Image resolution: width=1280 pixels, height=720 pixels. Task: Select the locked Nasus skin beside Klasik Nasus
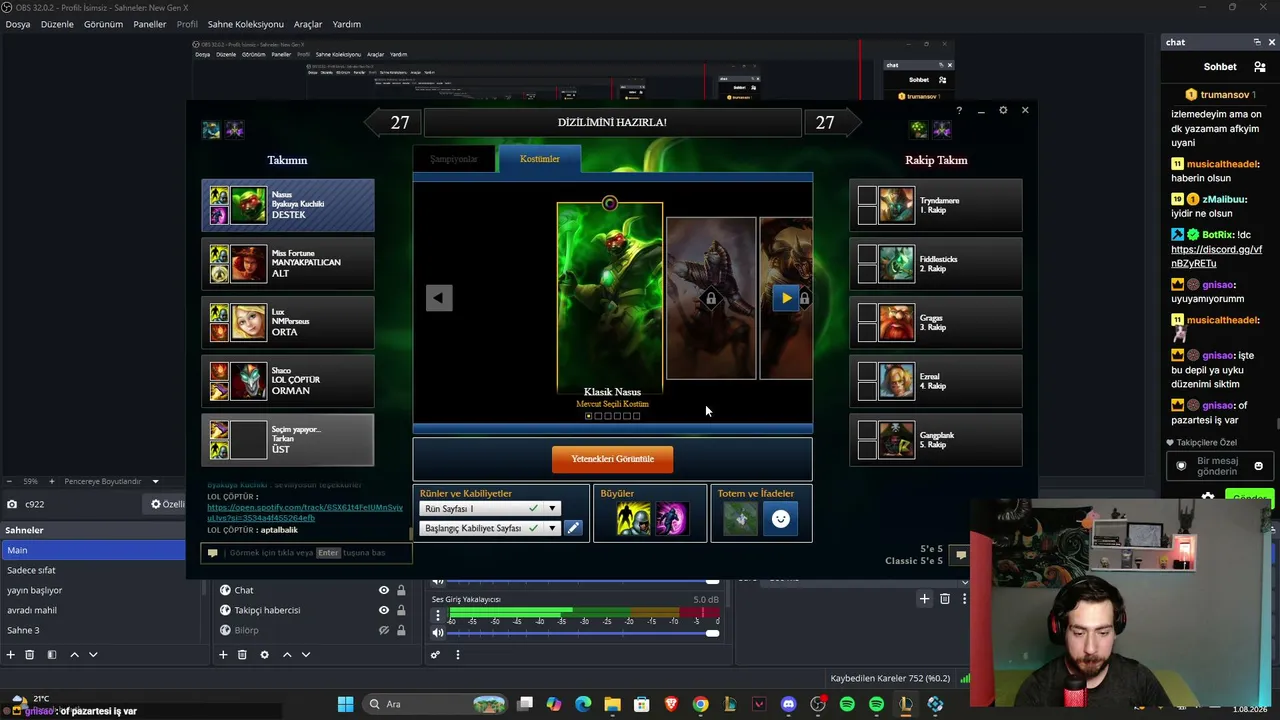click(x=711, y=298)
